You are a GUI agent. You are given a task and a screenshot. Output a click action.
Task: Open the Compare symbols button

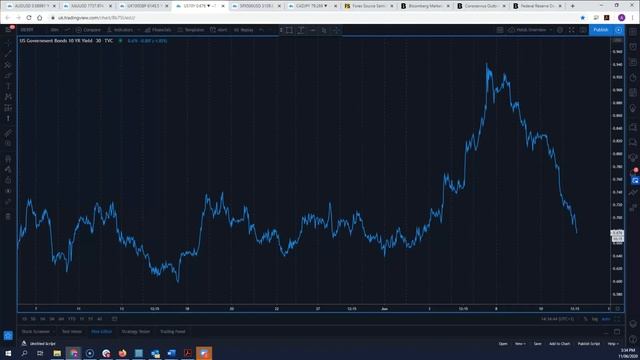[x=88, y=30]
